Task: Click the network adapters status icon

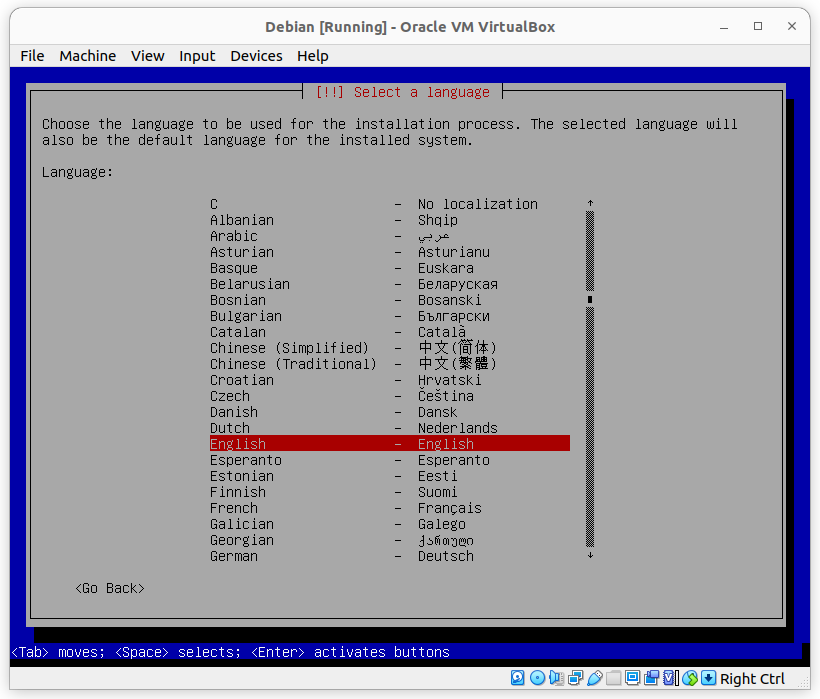Action: coord(575,678)
